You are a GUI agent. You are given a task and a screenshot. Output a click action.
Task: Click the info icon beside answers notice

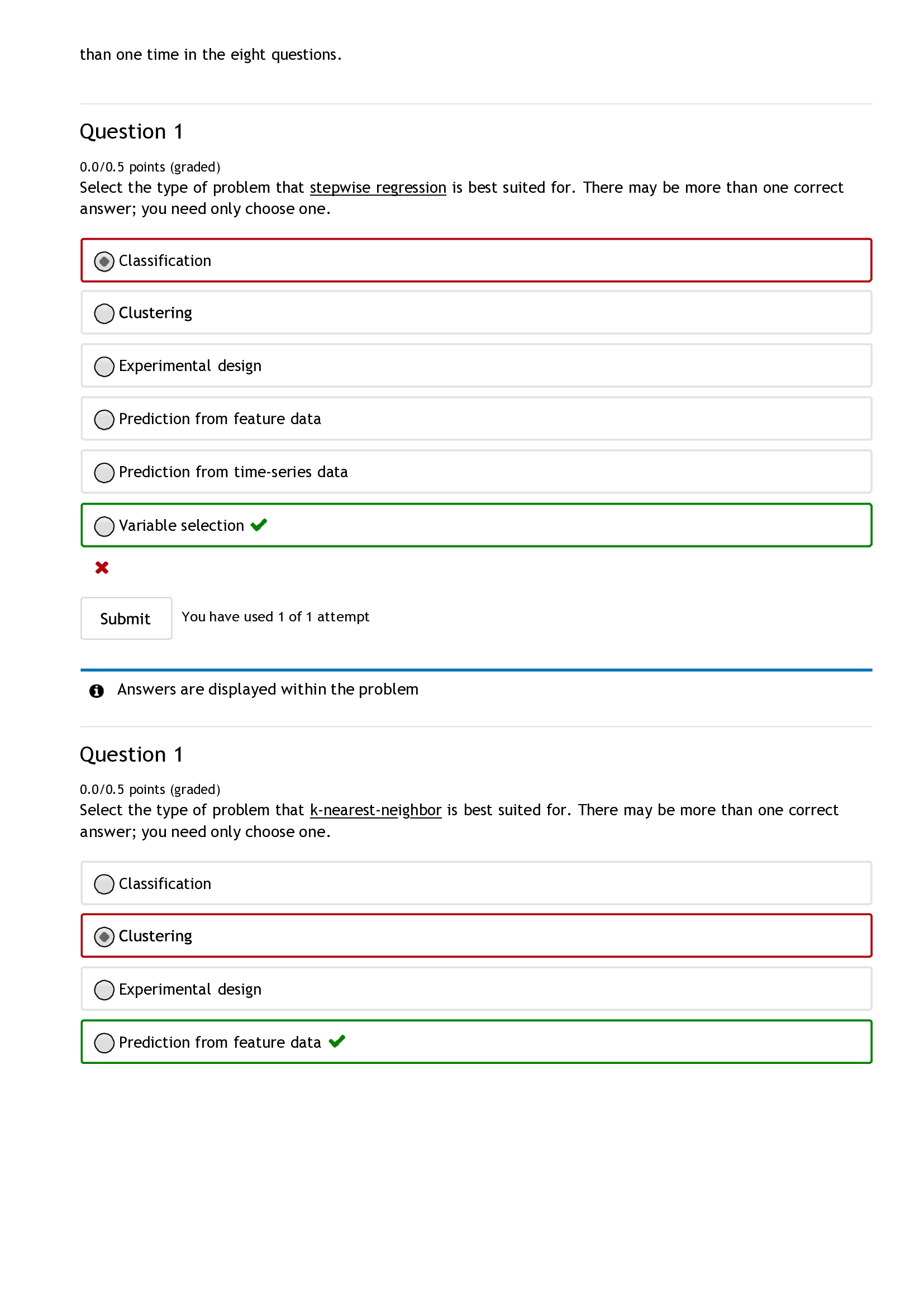click(97, 690)
